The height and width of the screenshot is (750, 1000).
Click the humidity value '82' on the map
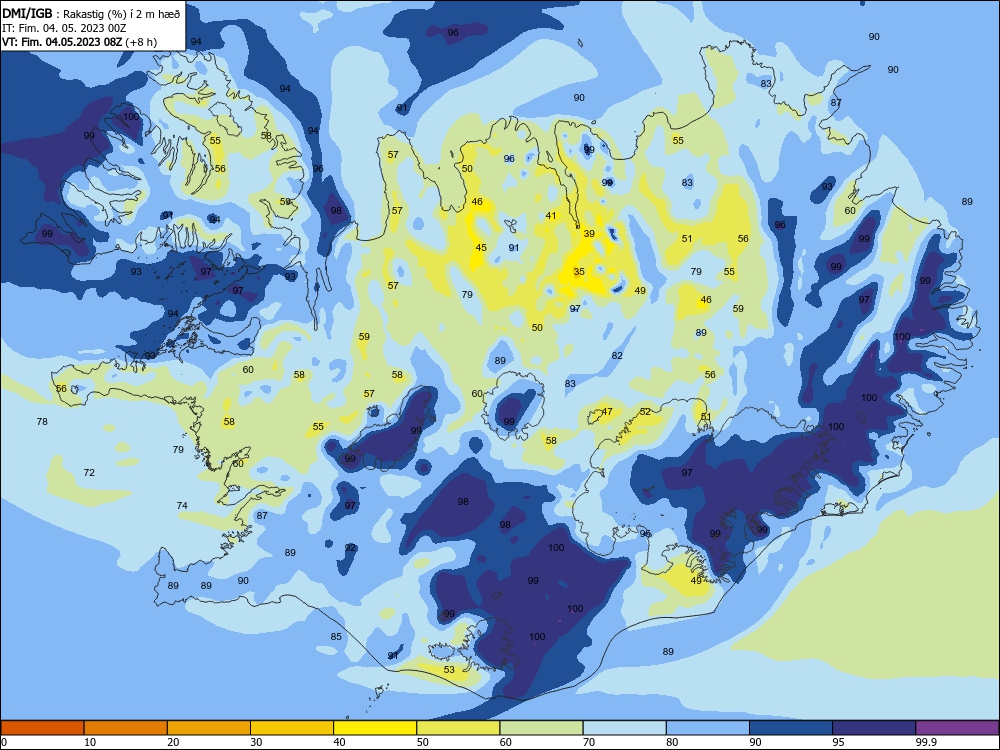coord(617,356)
